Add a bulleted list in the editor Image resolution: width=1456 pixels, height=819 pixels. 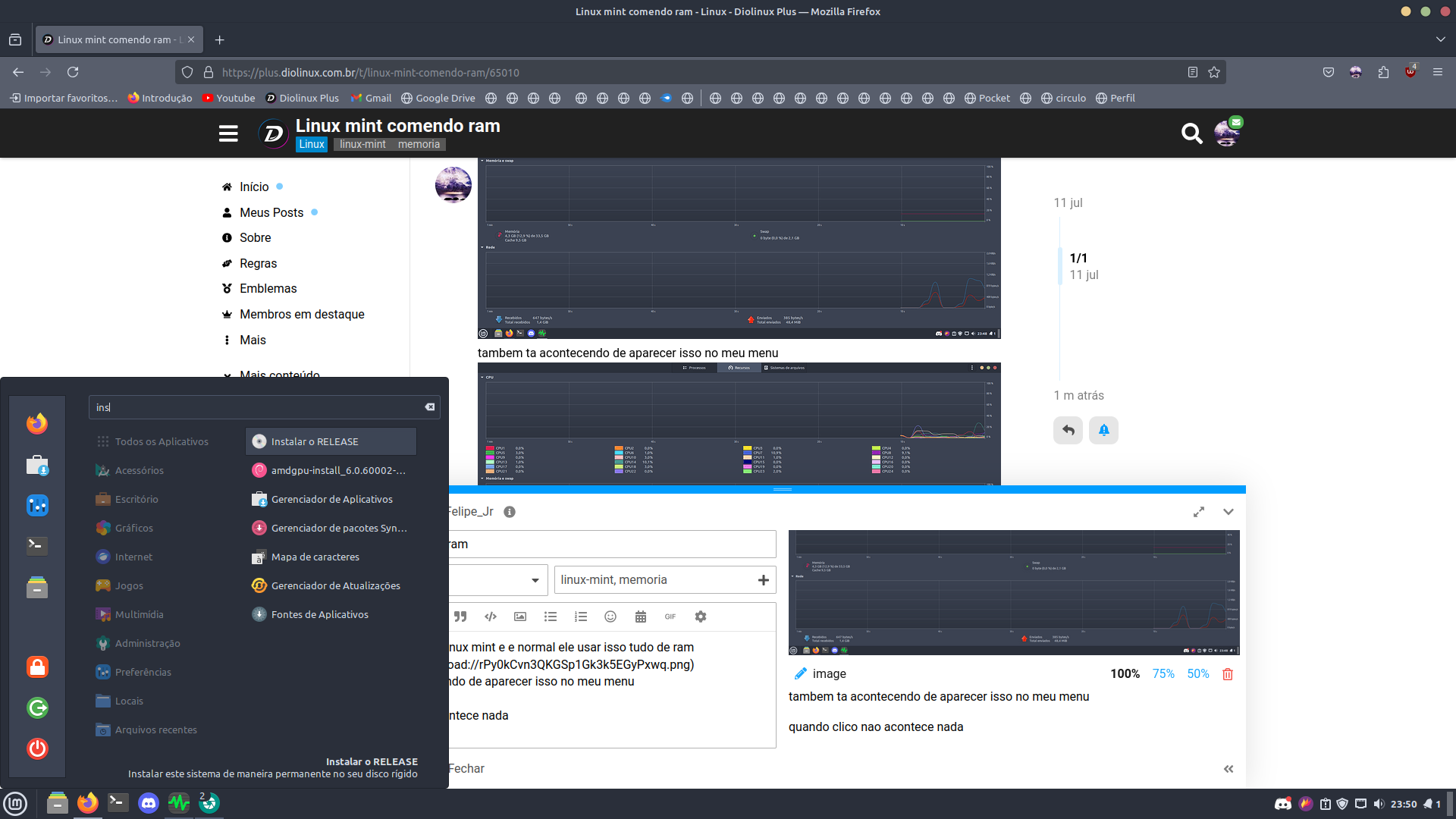pos(551,617)
